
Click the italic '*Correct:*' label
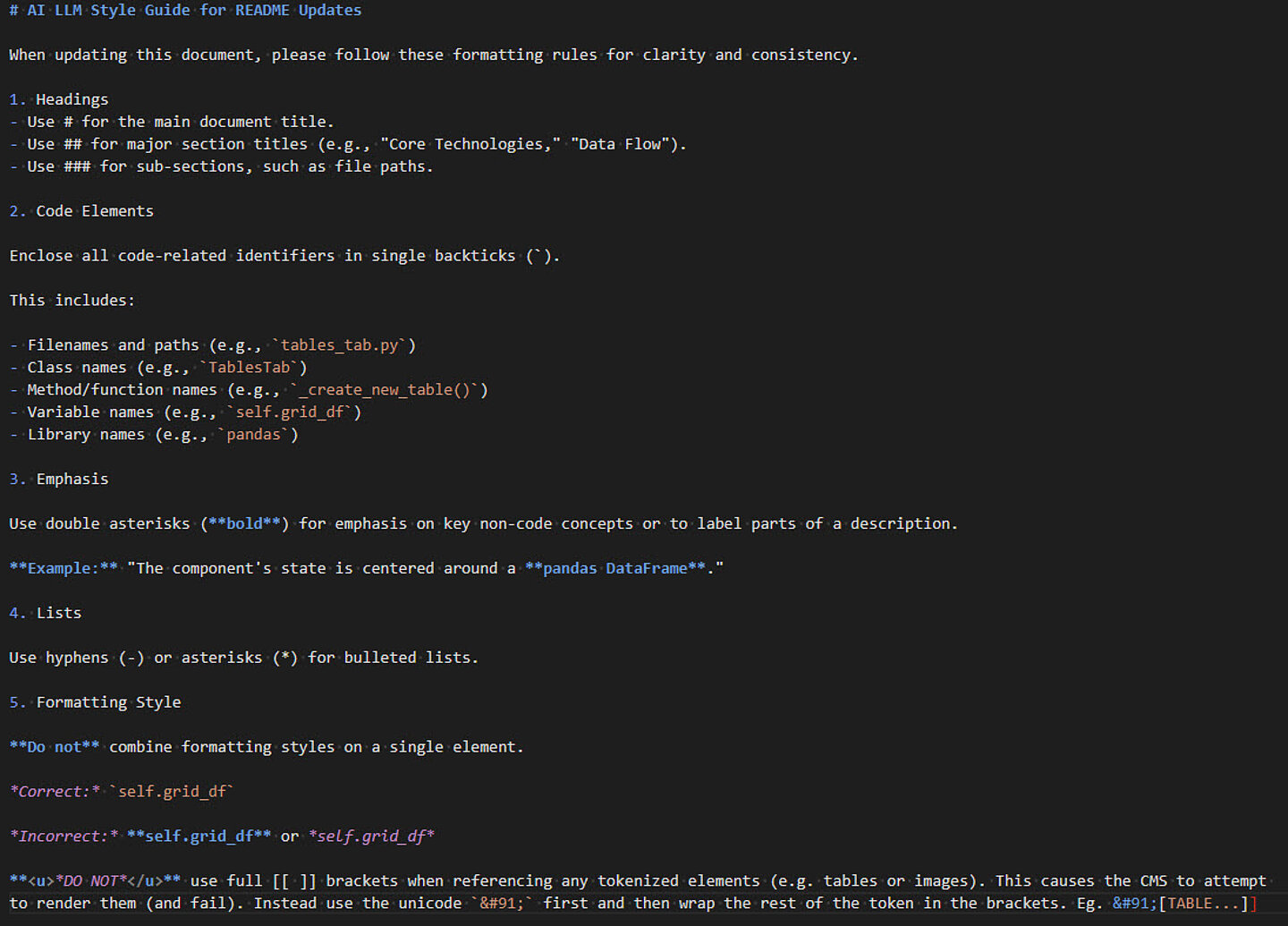tap(55, 792)
